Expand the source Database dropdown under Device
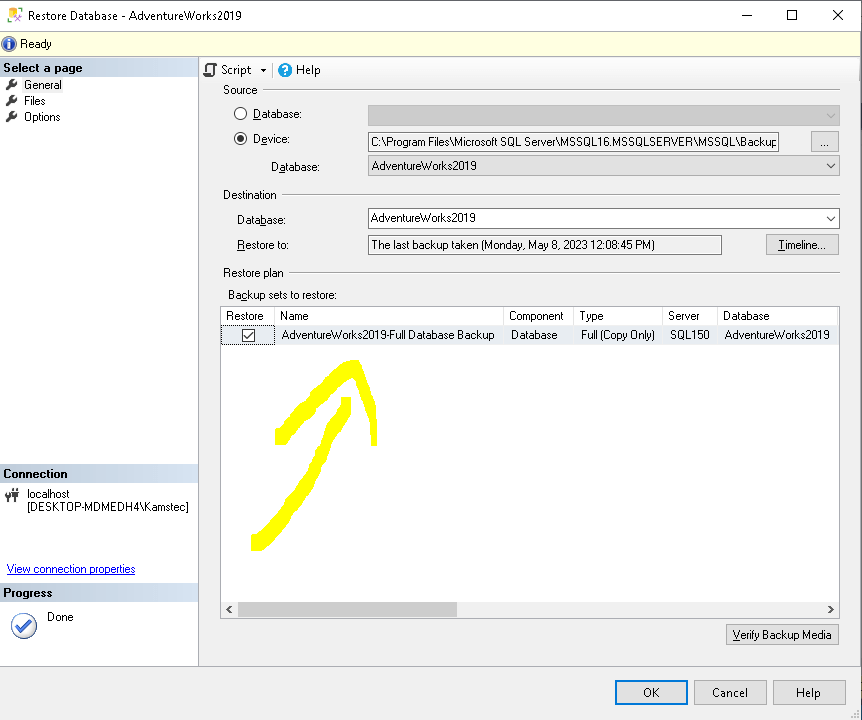 [x=831, y=166]
